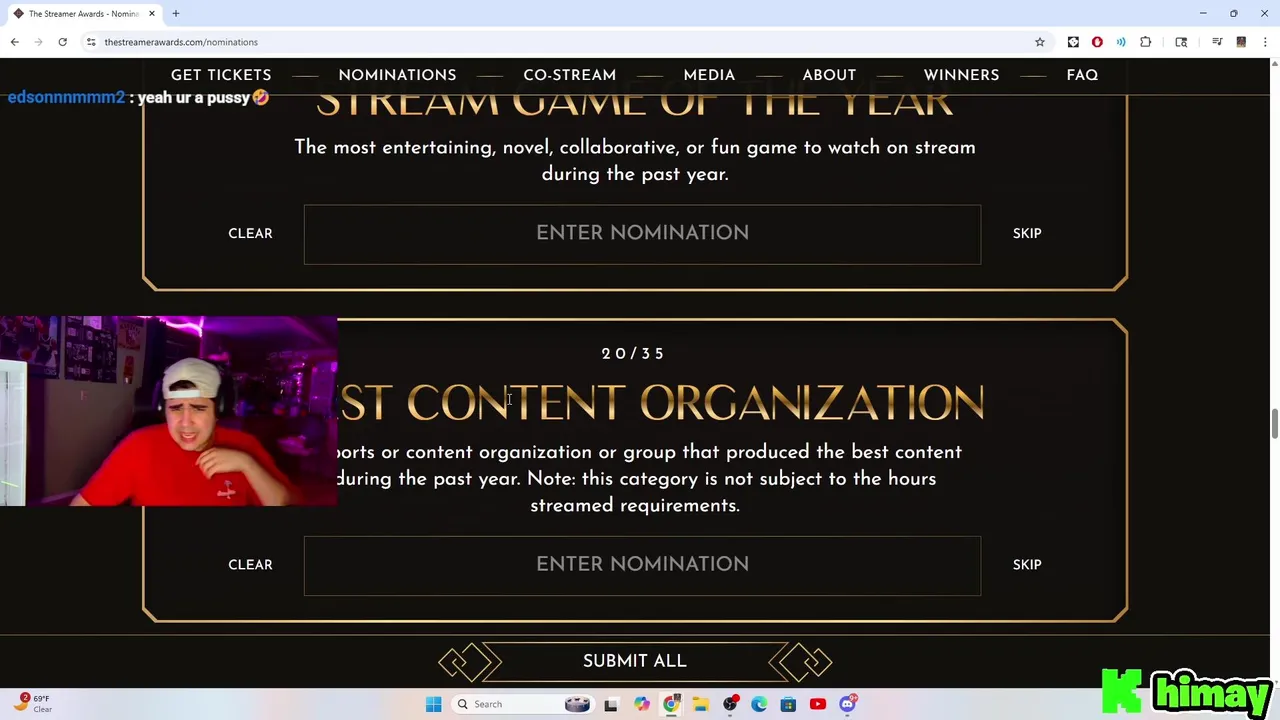Open the MEDIA nav page
Viewport: 1280px width, 720px height.
pyautogui.click(x=709, y=75)
